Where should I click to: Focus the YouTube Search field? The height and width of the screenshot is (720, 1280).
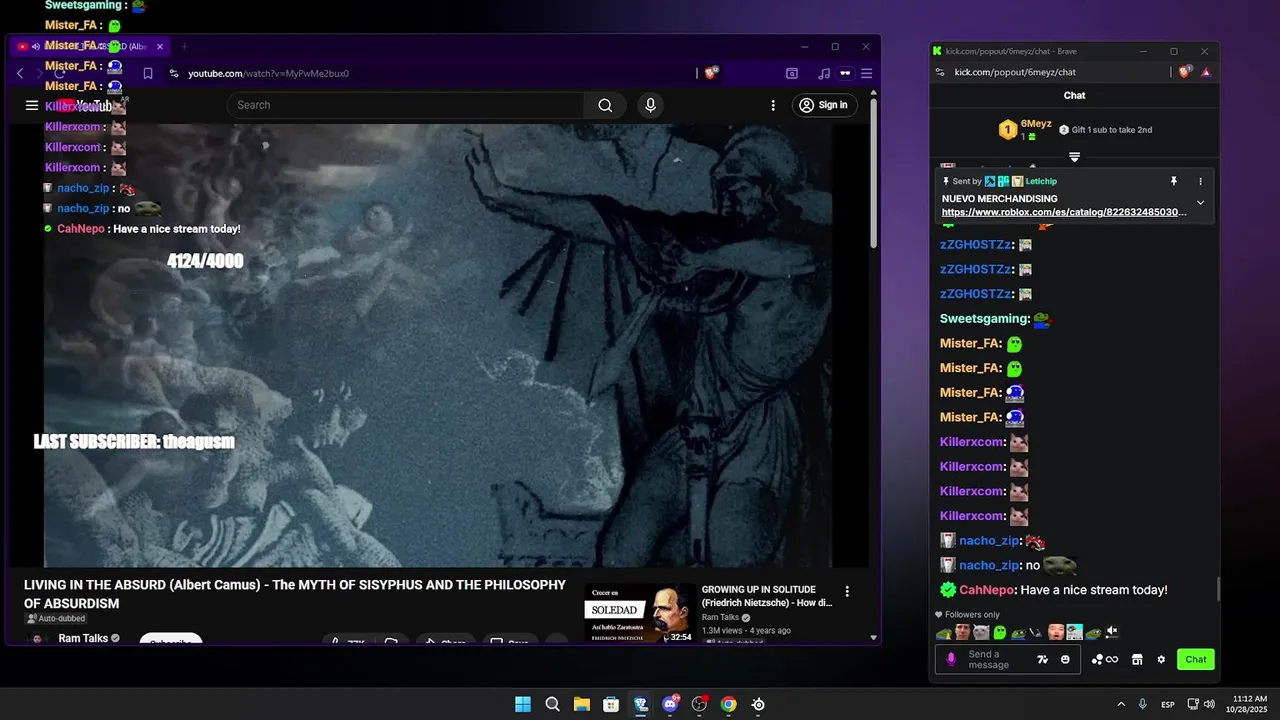click(405, 105)
